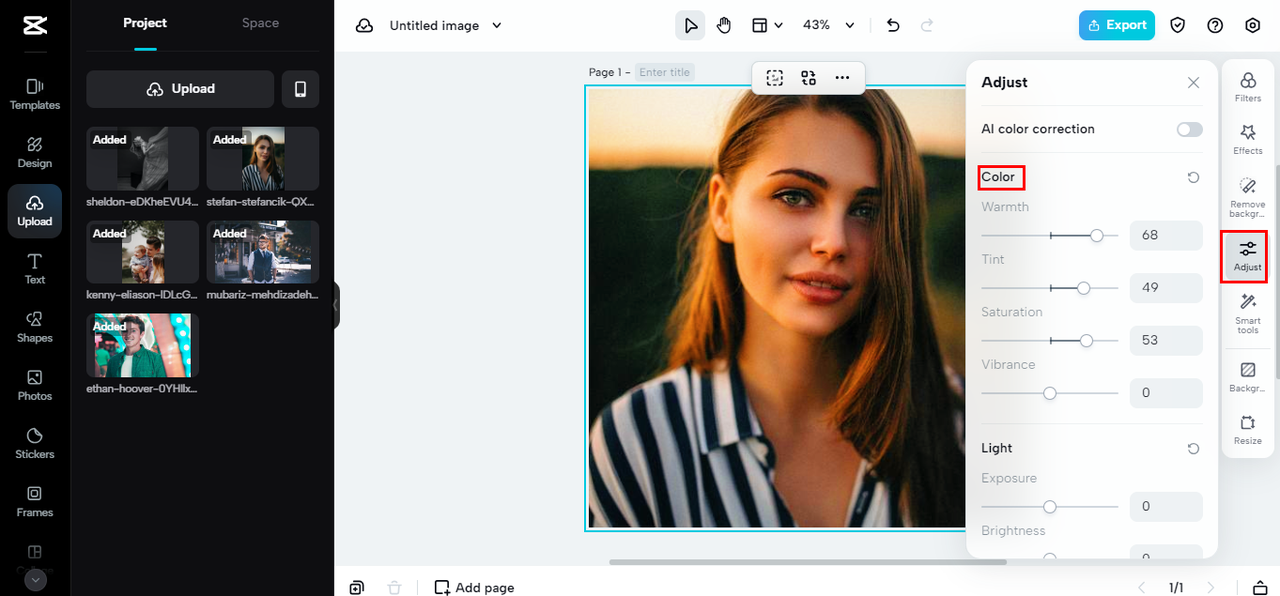
Task: Reset the Color section adjustments
Action: tap(1193, 177)
